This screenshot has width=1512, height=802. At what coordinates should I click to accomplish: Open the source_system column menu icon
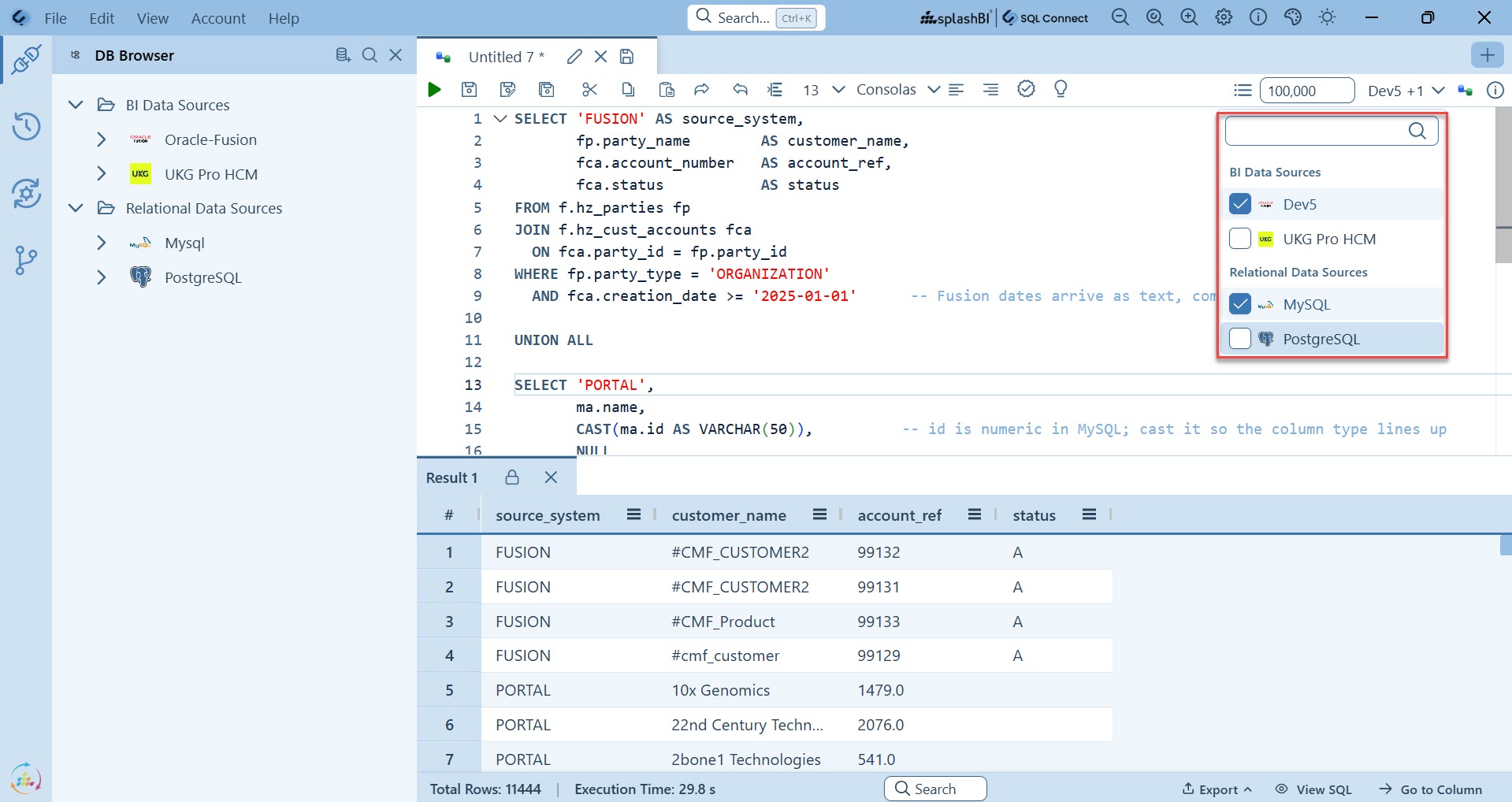click(x=633, y=514)
